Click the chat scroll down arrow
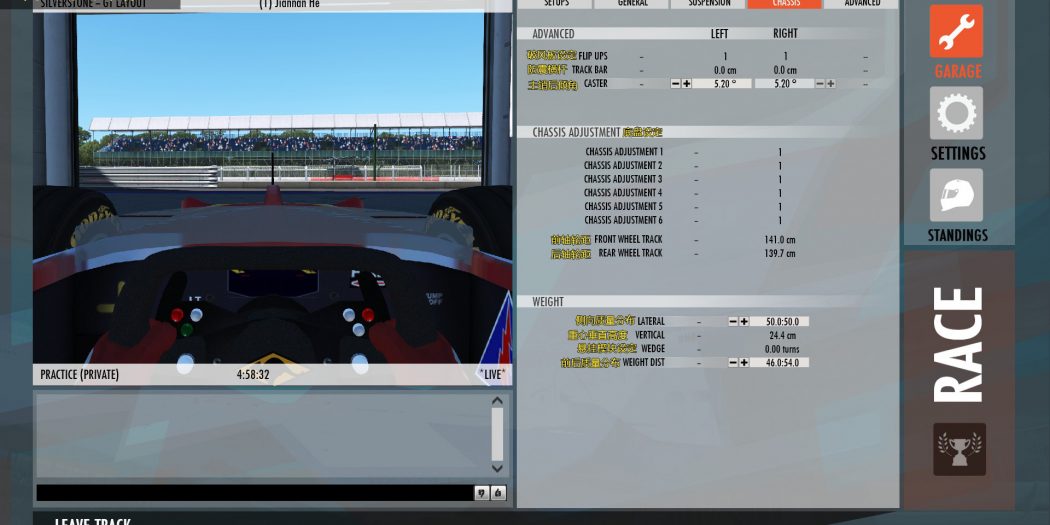 (x=497, y=469)
